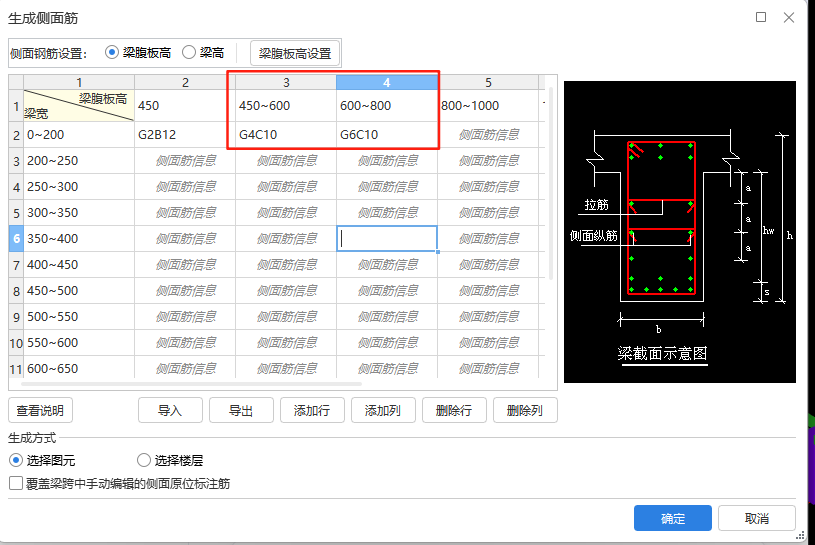This screenshot has width=815, height=545.
Task: Click the 800~1000 web height cell
Action: pos(488,105)
